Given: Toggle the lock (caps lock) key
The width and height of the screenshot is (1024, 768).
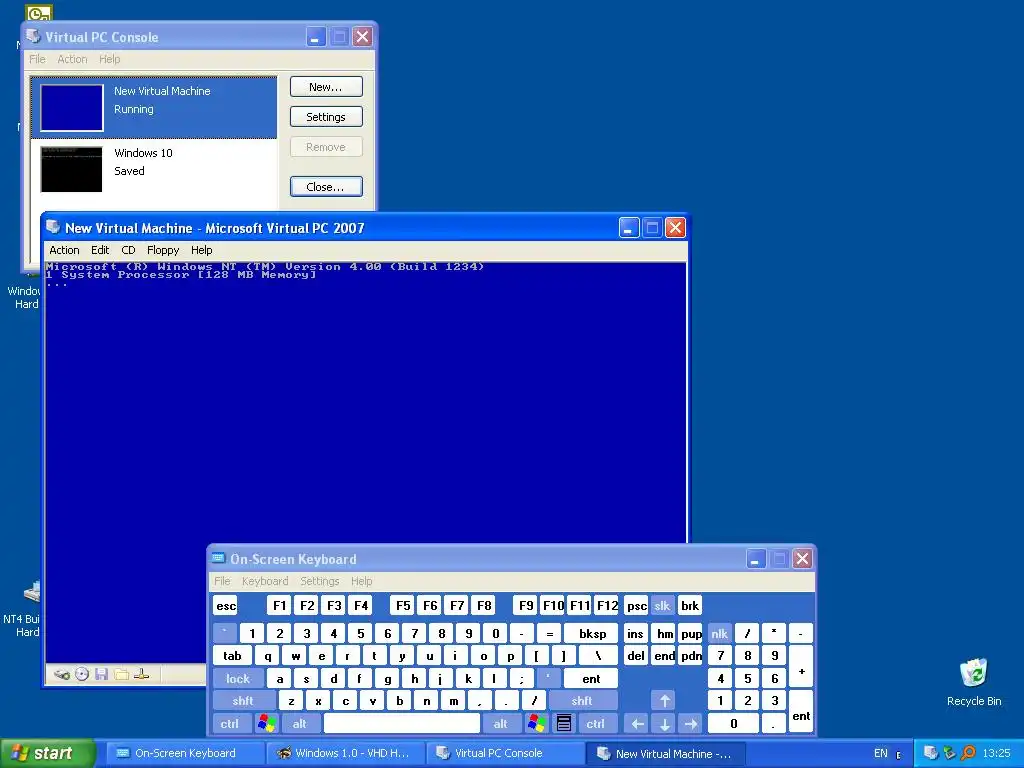Looking at the screenshot, I should point(238,679).
